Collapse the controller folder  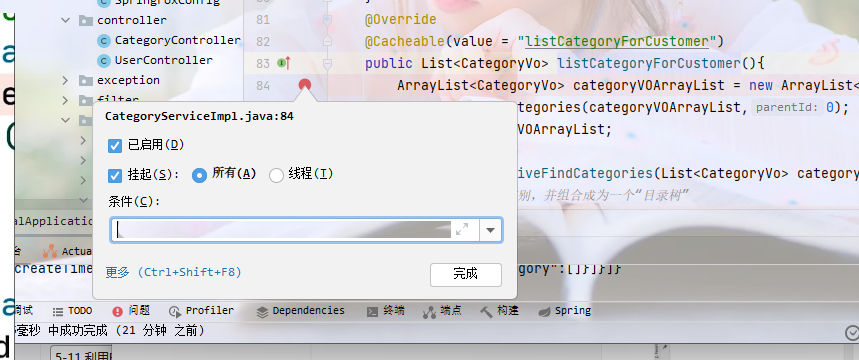[x=66, y=20]
